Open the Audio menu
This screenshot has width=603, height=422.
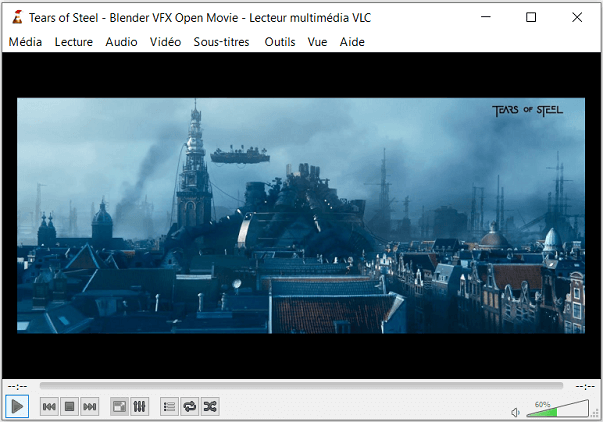click(x=121, y=42)
